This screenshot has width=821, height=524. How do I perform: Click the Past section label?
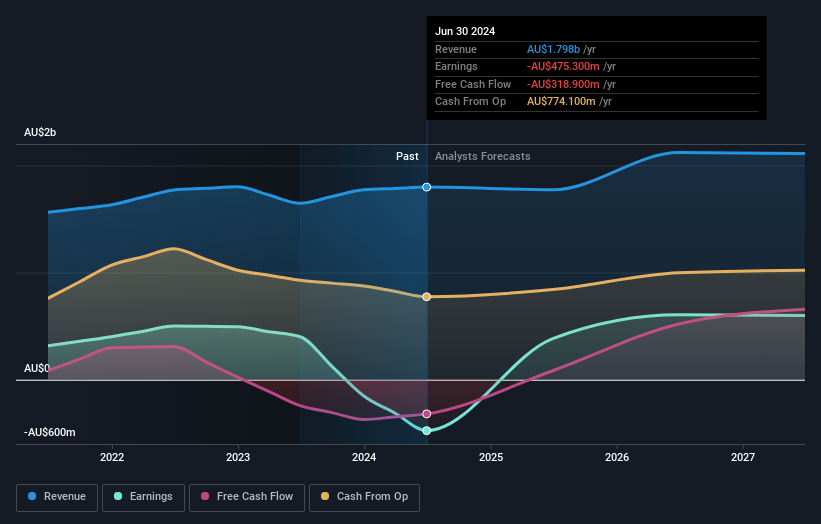pos(407,156)
